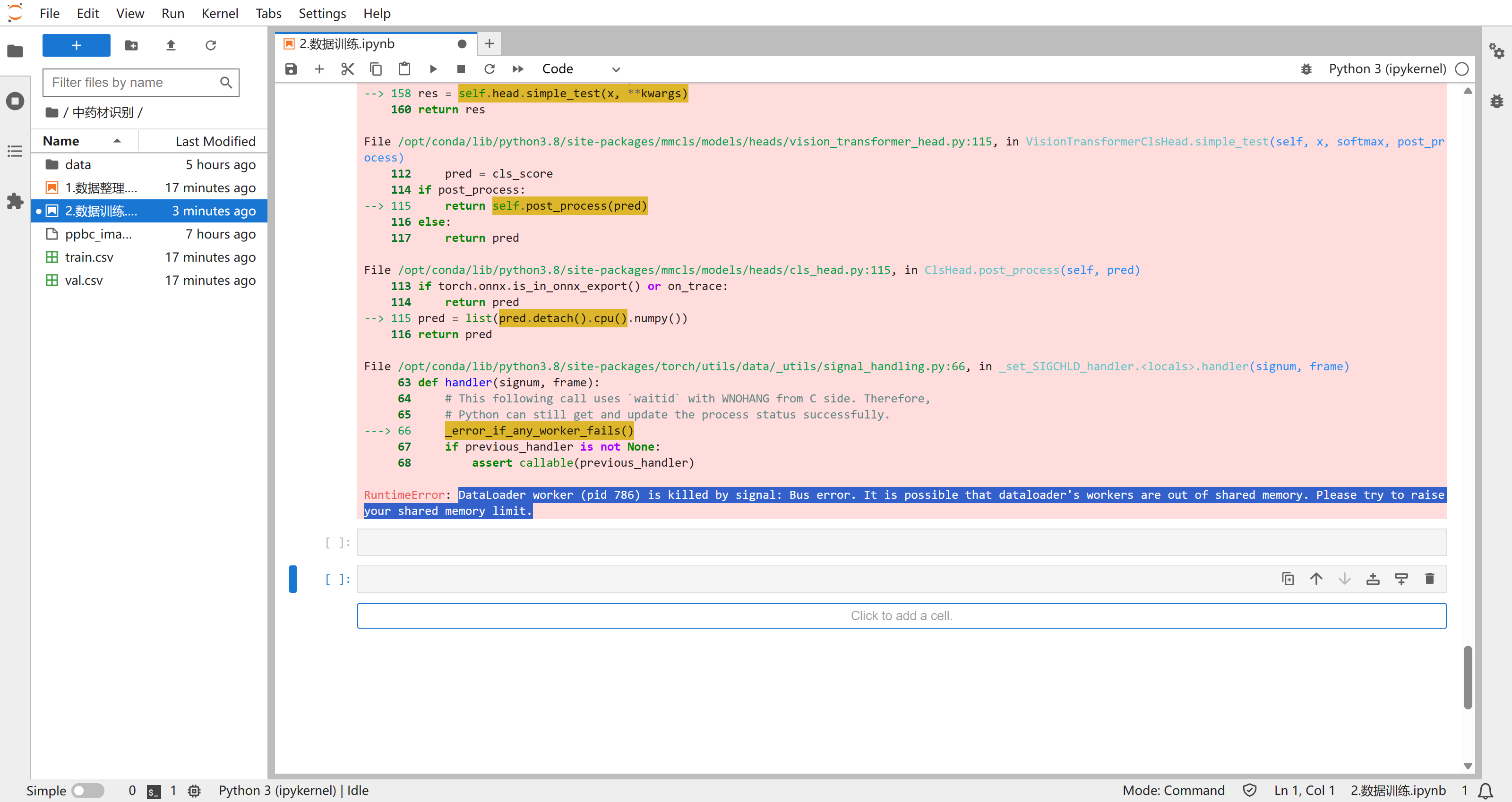Click the notebook trust shield icon
This screenshot has height=802, width=1512.
[x=1250, y=790]
